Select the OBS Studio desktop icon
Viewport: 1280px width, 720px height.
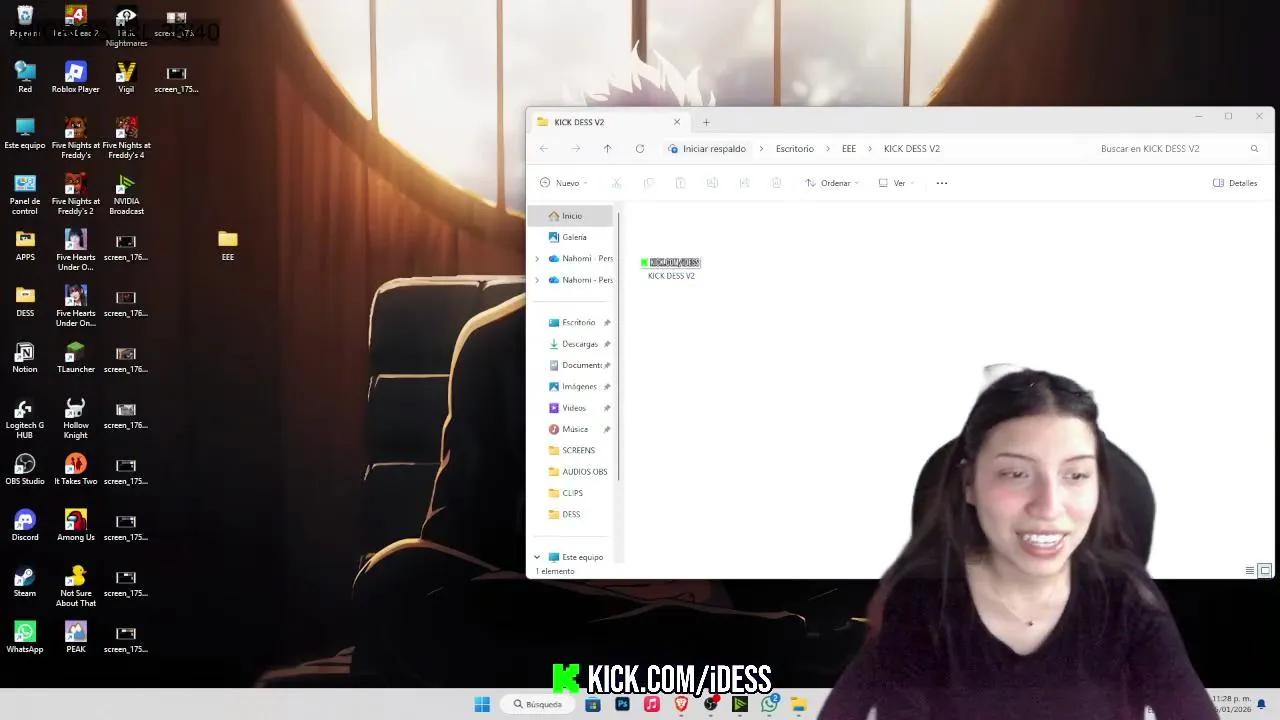tap(25, 470)
